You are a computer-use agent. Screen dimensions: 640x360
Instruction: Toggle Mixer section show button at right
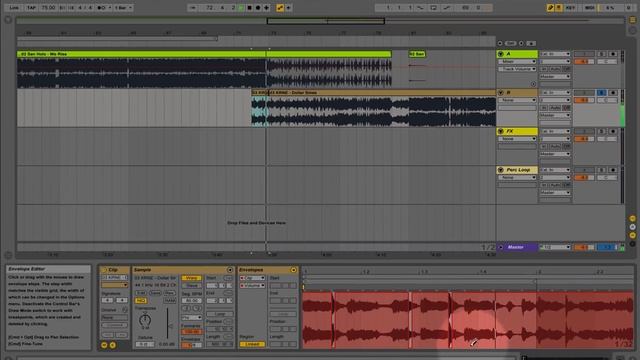pos(633,235)
